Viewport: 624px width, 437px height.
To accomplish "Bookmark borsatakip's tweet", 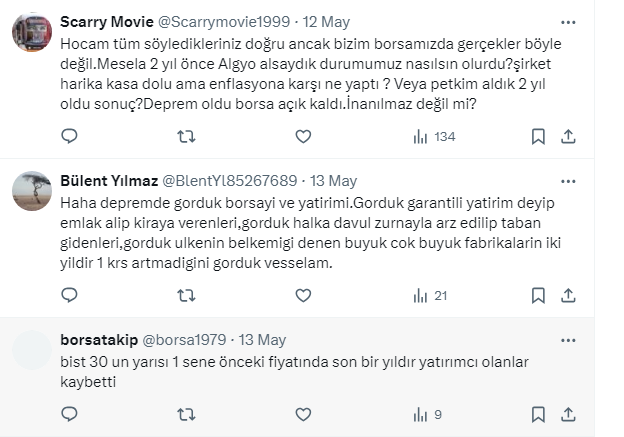I will pyautogui.click(x=538, y=413).
